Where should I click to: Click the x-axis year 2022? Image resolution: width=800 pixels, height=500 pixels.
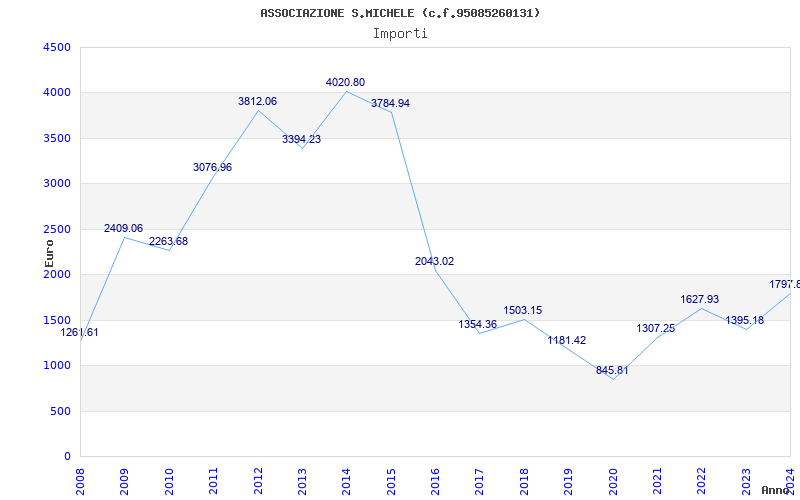[702, 481]
